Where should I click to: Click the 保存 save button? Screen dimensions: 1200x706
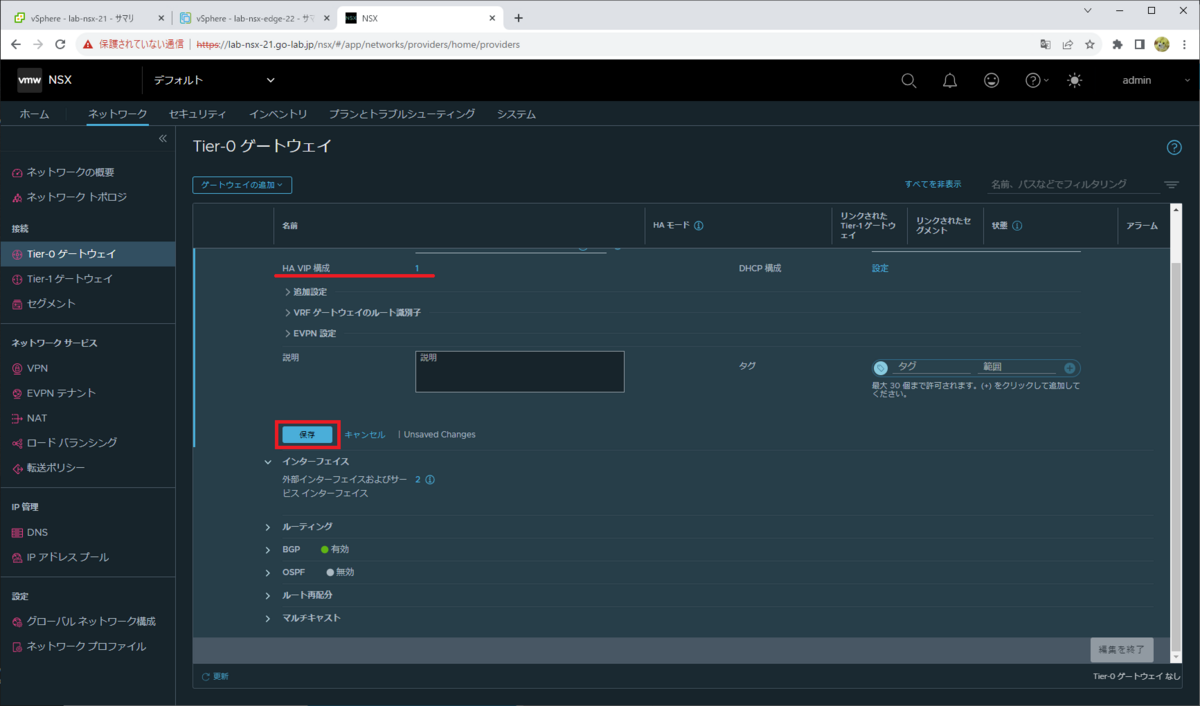[307, 434]
